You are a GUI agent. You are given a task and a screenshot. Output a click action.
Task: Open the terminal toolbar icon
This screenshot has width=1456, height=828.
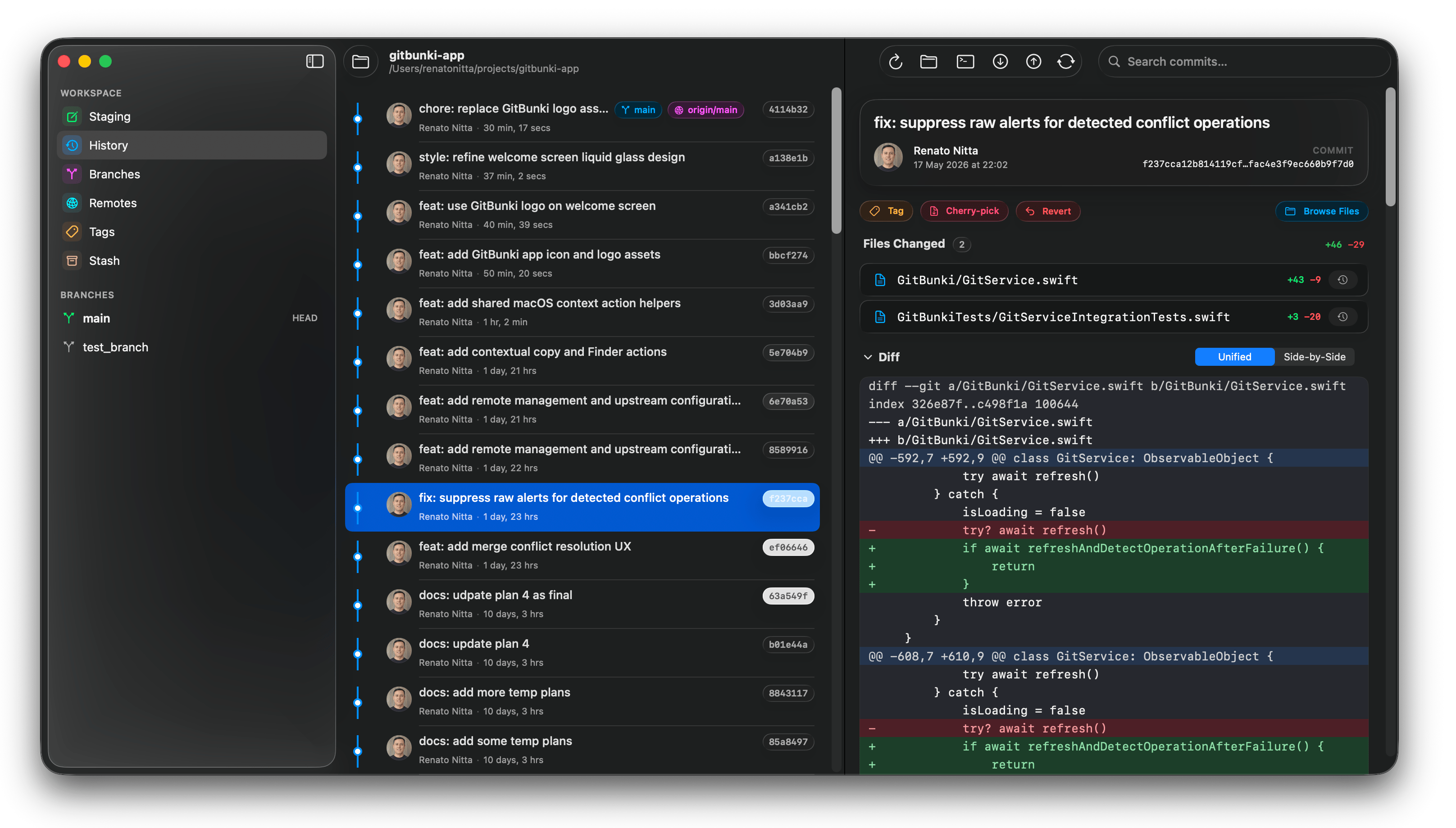[x=965, y=61]
